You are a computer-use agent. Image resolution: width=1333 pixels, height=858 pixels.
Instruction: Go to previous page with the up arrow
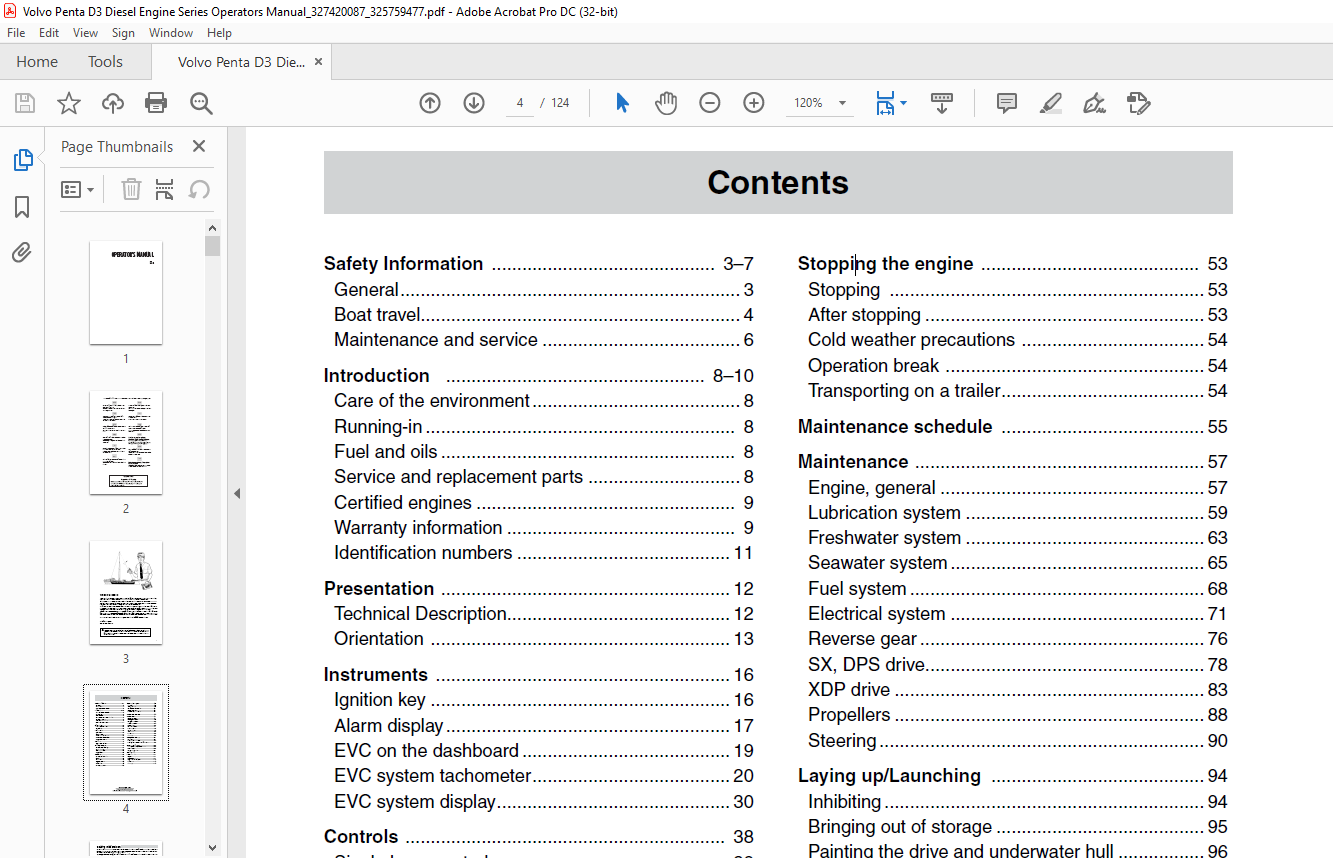[x=430, y=103]
